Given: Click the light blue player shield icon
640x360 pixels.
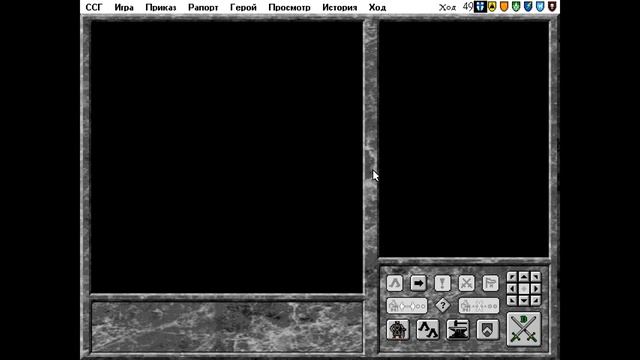Looking at the screenshot, I should click(540, 7).
